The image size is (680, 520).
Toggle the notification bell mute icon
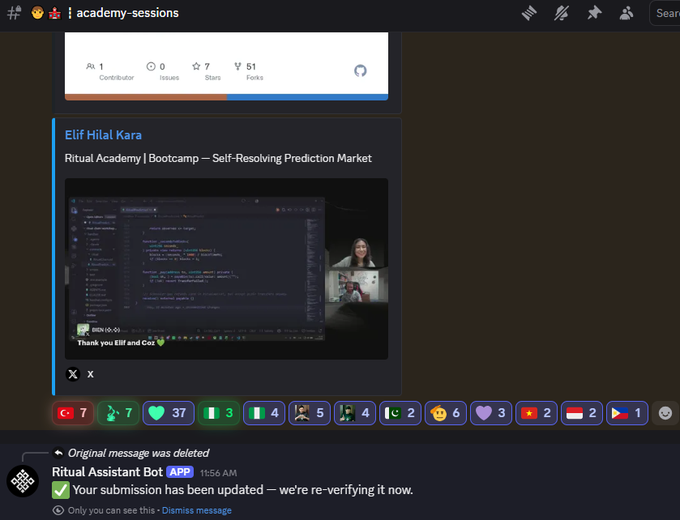coord(561,13)
